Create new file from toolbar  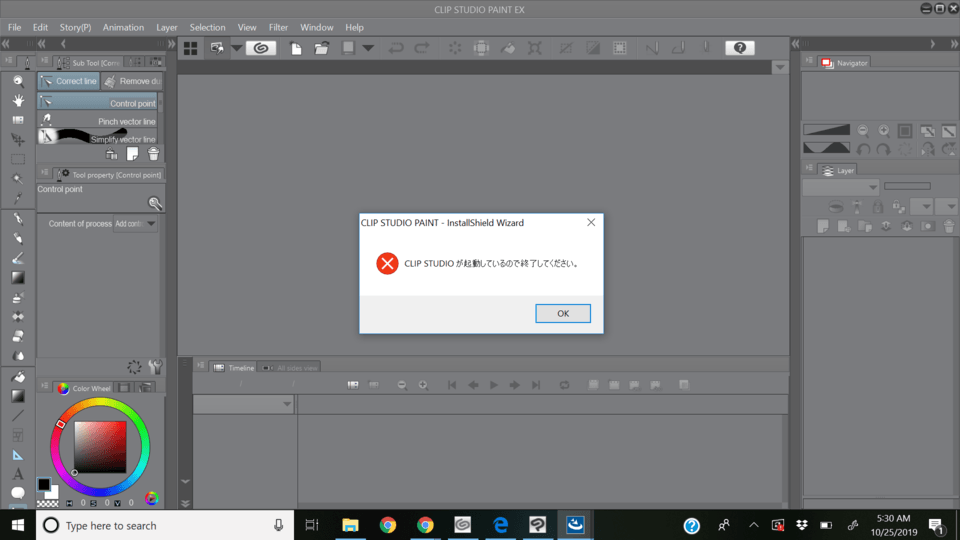click(x=296, y=48)
